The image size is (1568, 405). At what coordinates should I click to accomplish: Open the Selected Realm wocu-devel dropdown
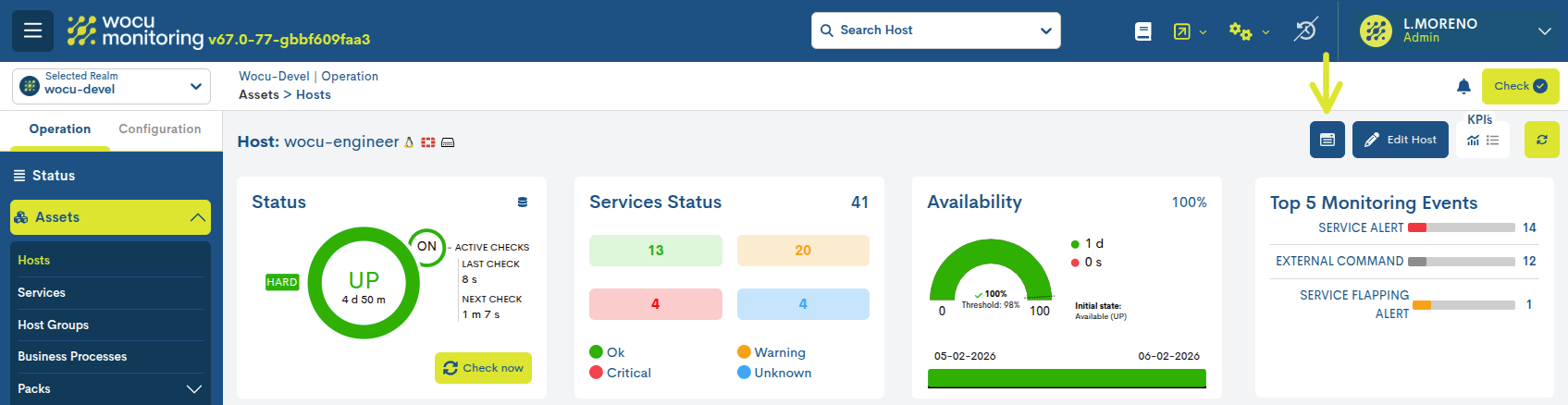[x=111, y=86]
